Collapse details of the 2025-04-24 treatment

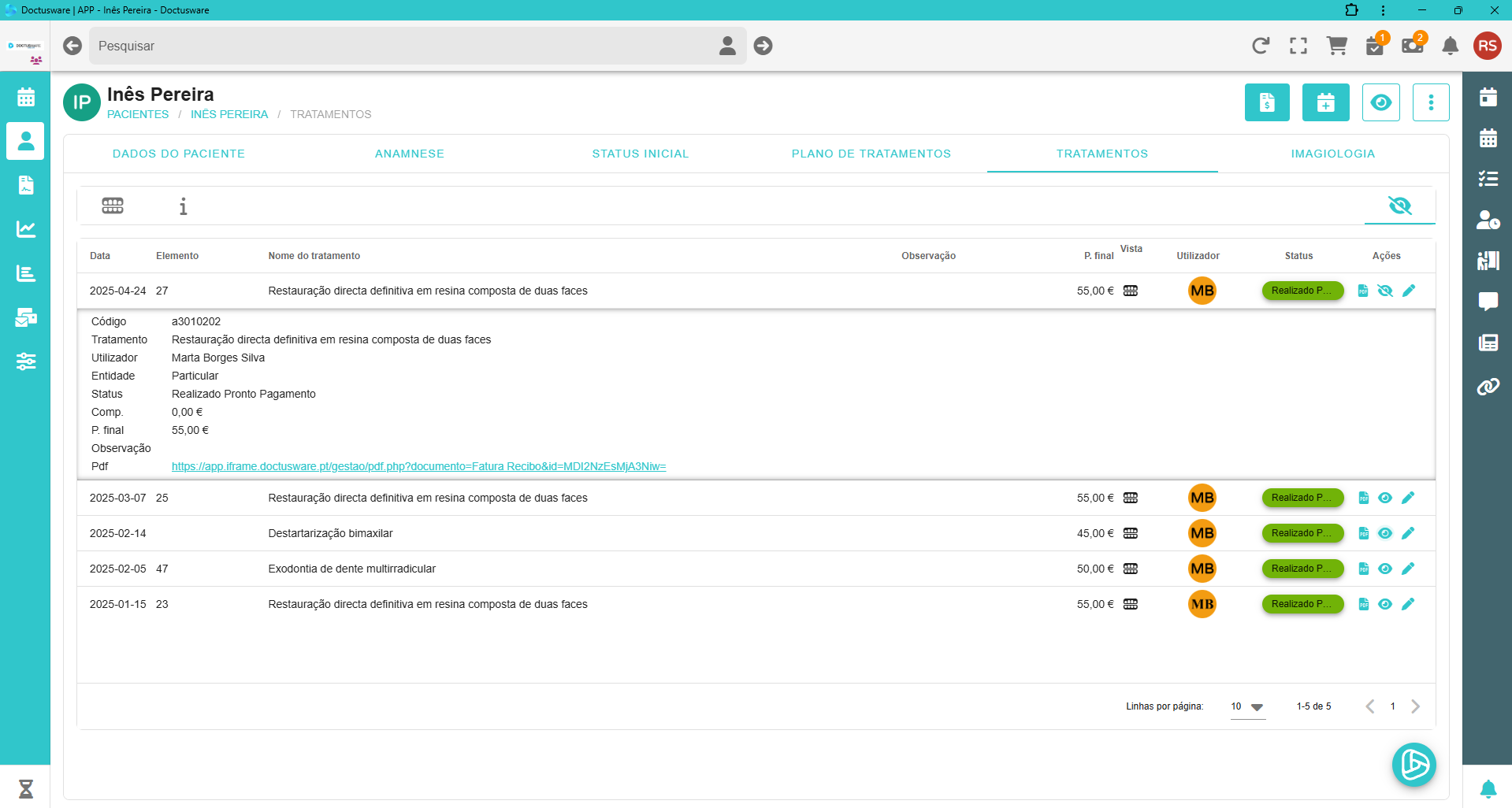pyautogui.click(x=1384, y=291)
